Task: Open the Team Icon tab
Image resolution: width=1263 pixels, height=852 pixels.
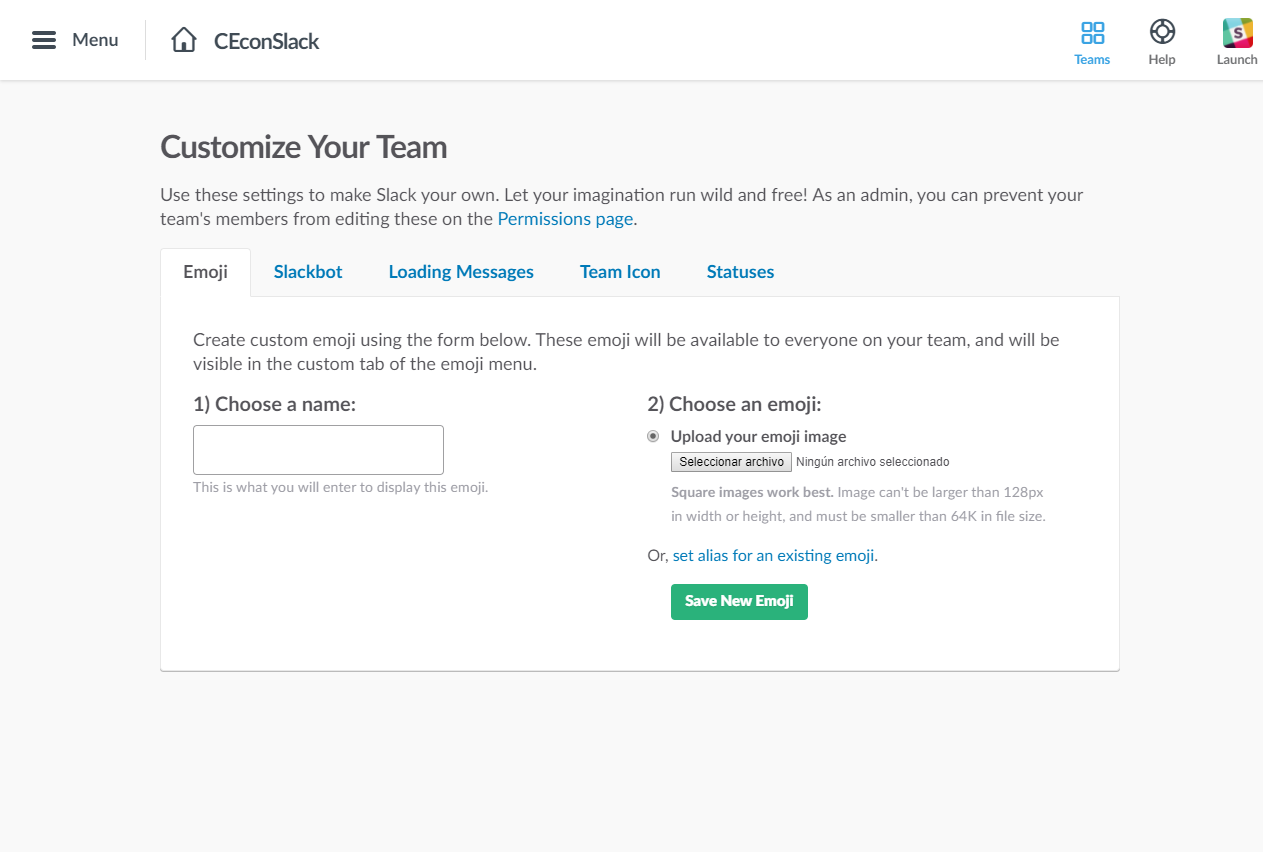Action: click(x=620, y=272)
